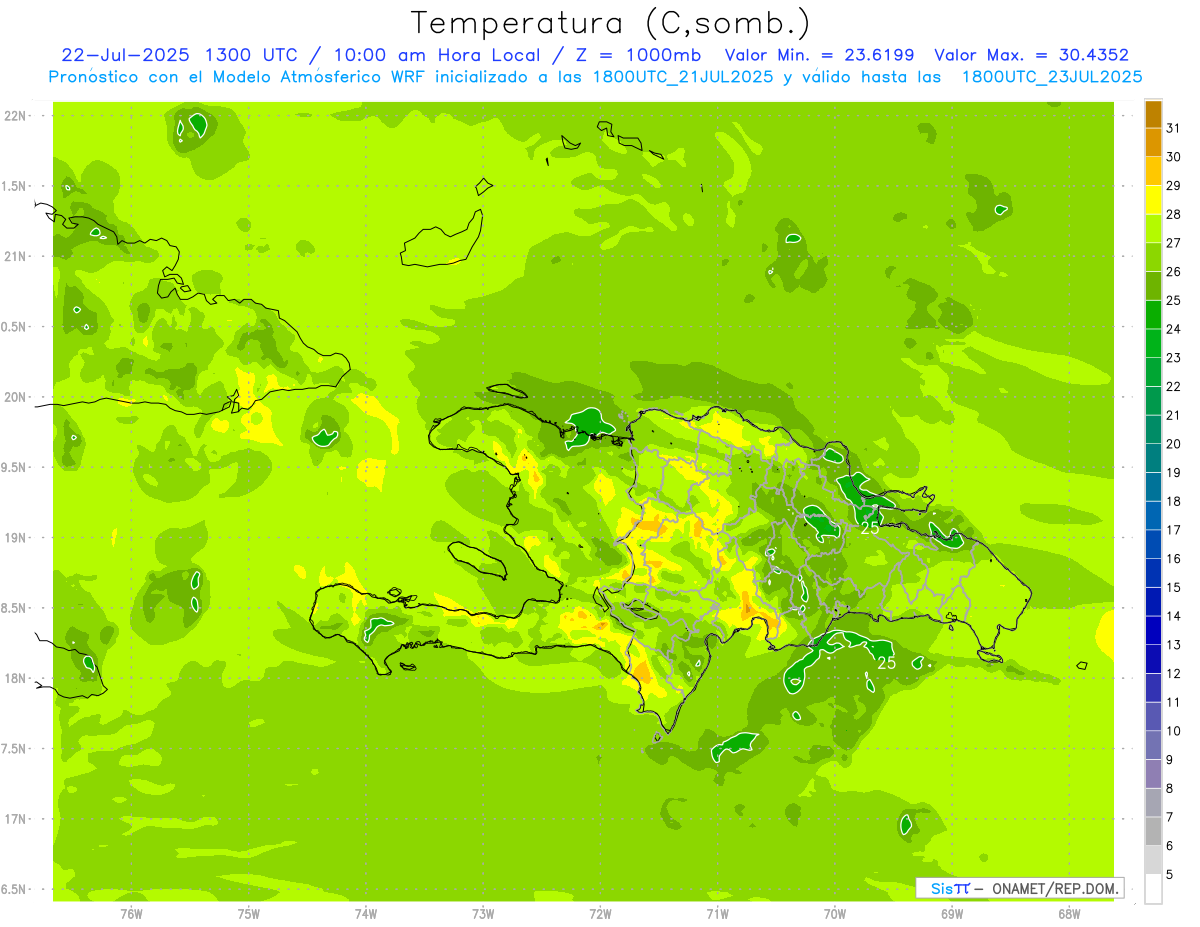The height and width of the screenshot is (927, 1200).
Task: Click the blue color bar segment between 15 and 16
Action: coord(1153,573)
